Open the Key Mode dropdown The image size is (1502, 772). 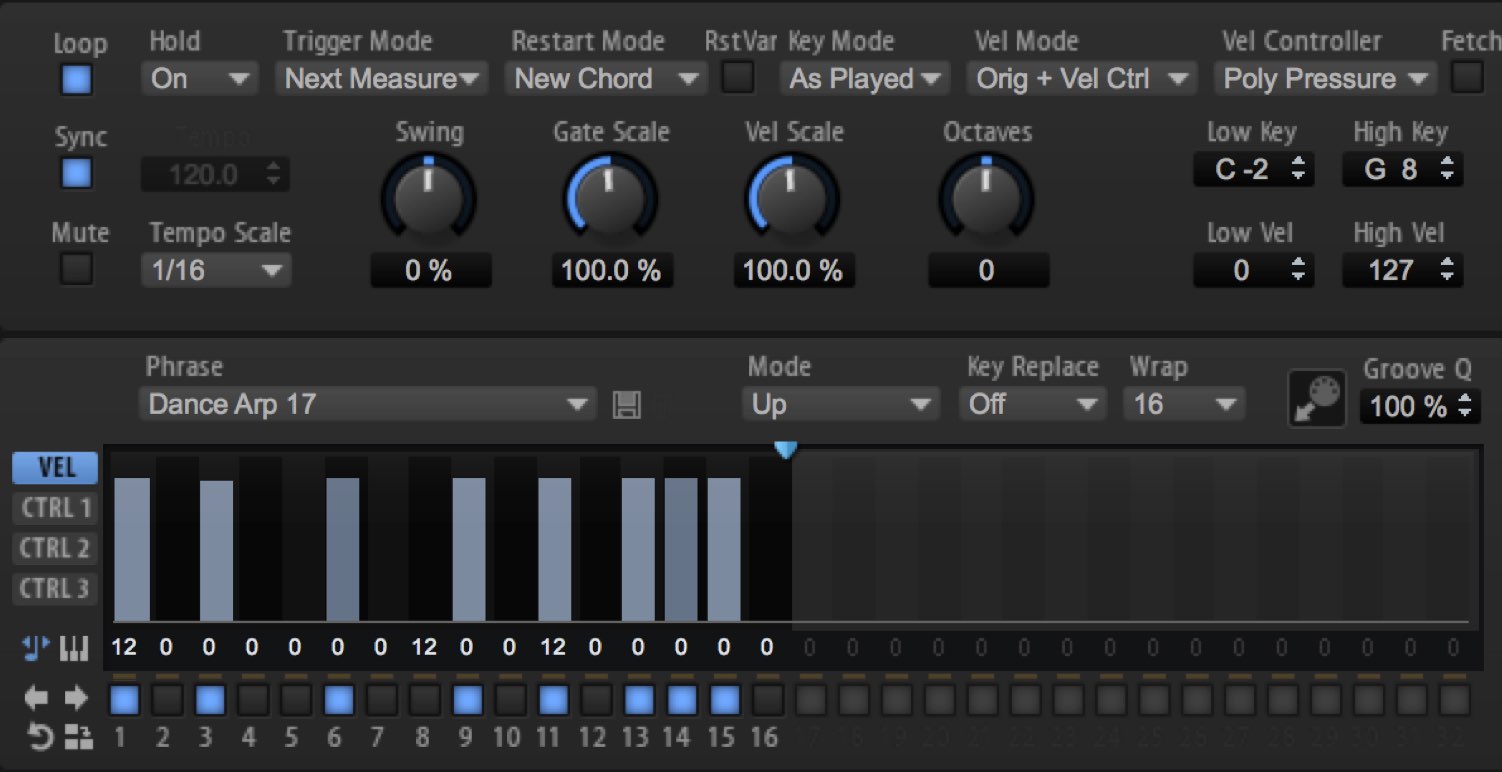coord(865,78)
